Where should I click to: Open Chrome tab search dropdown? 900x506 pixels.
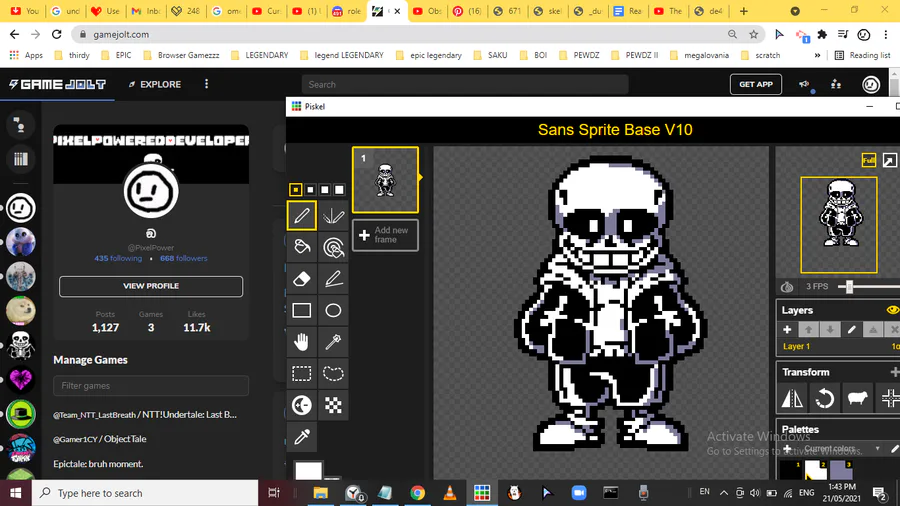(795, 11)
